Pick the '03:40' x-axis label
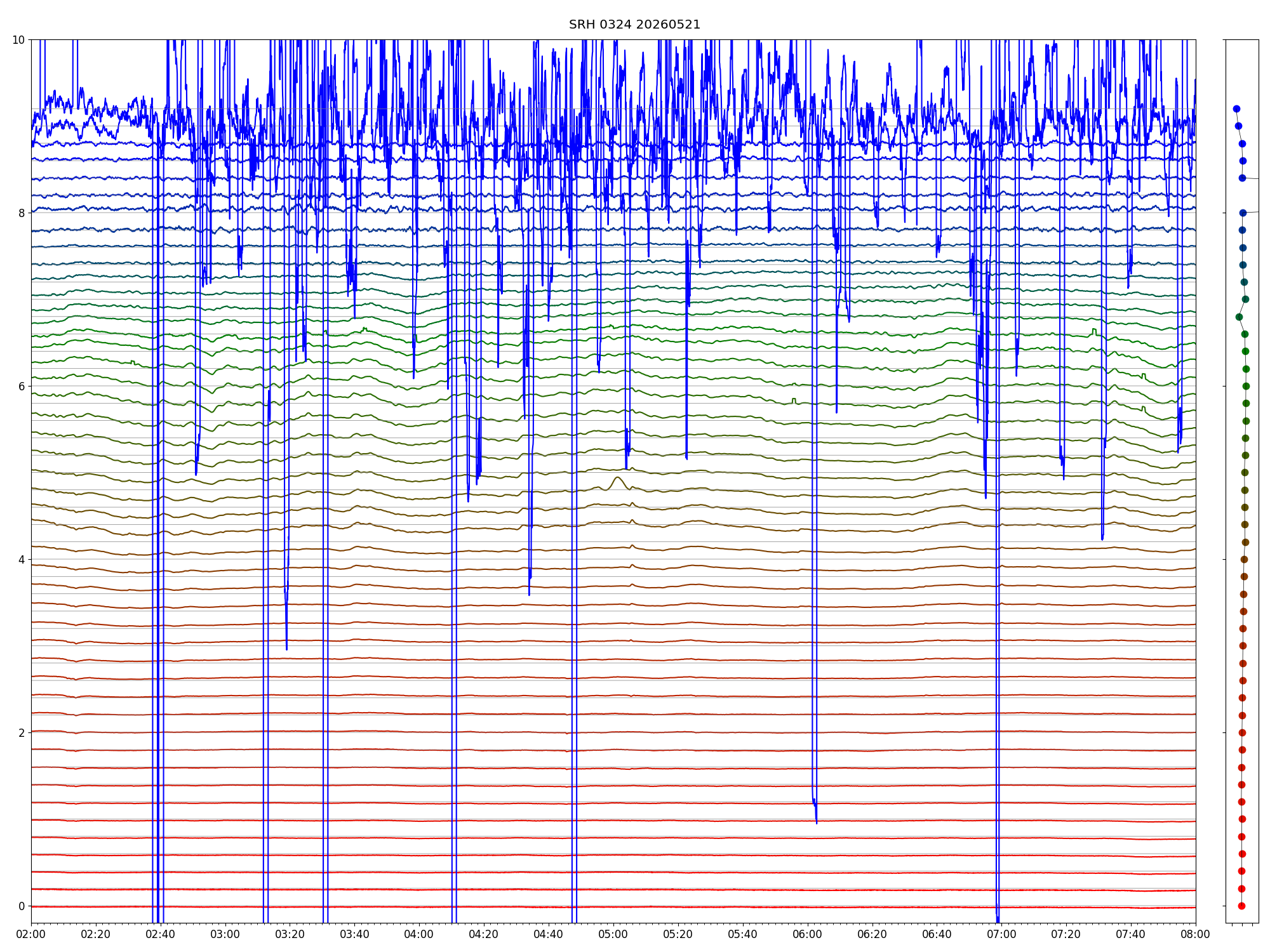1270x952 pixels. [x=354, y=934]
